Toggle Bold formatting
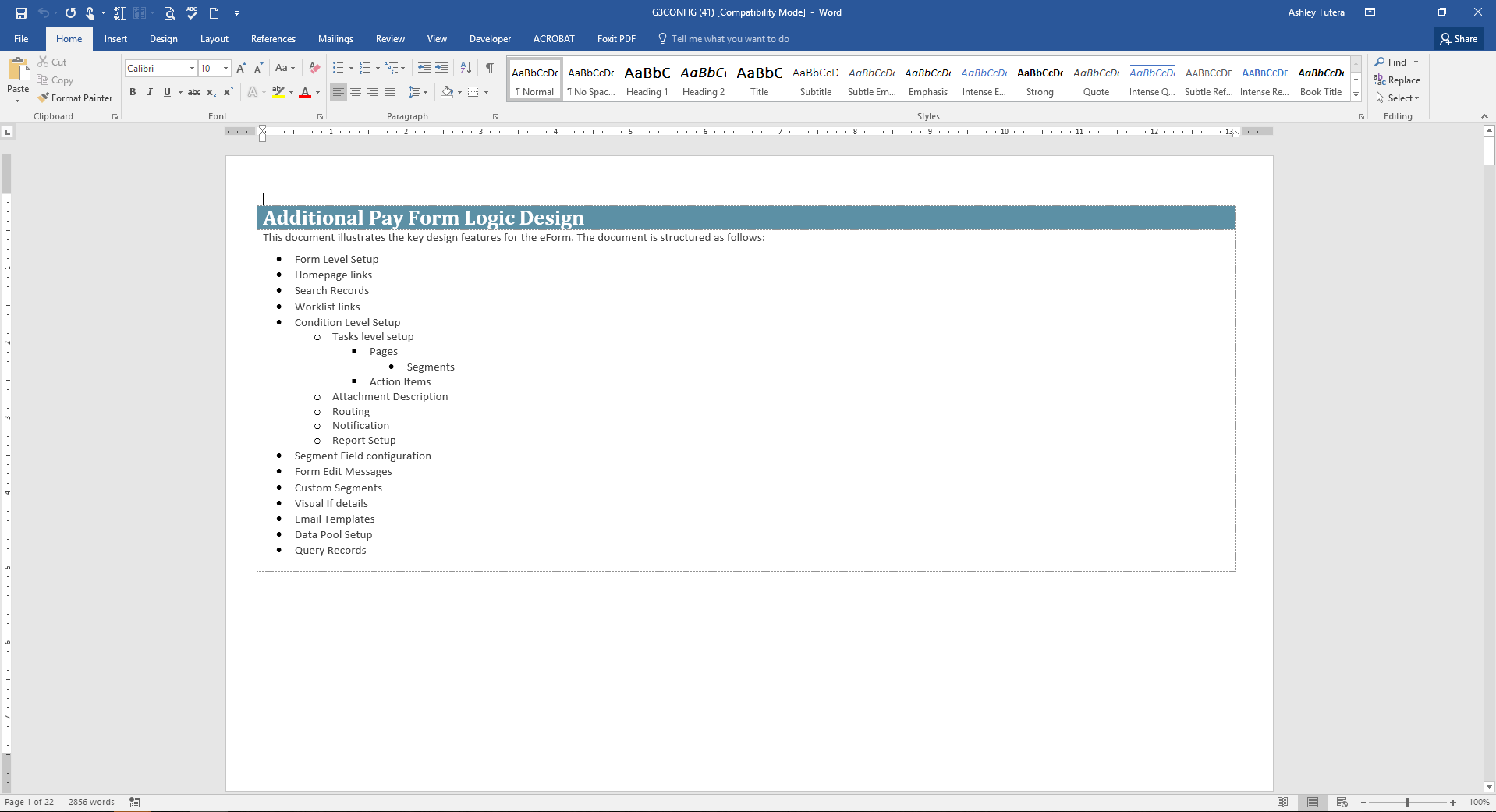This screenshot has width=1496, height=812. tap(133, 92)
